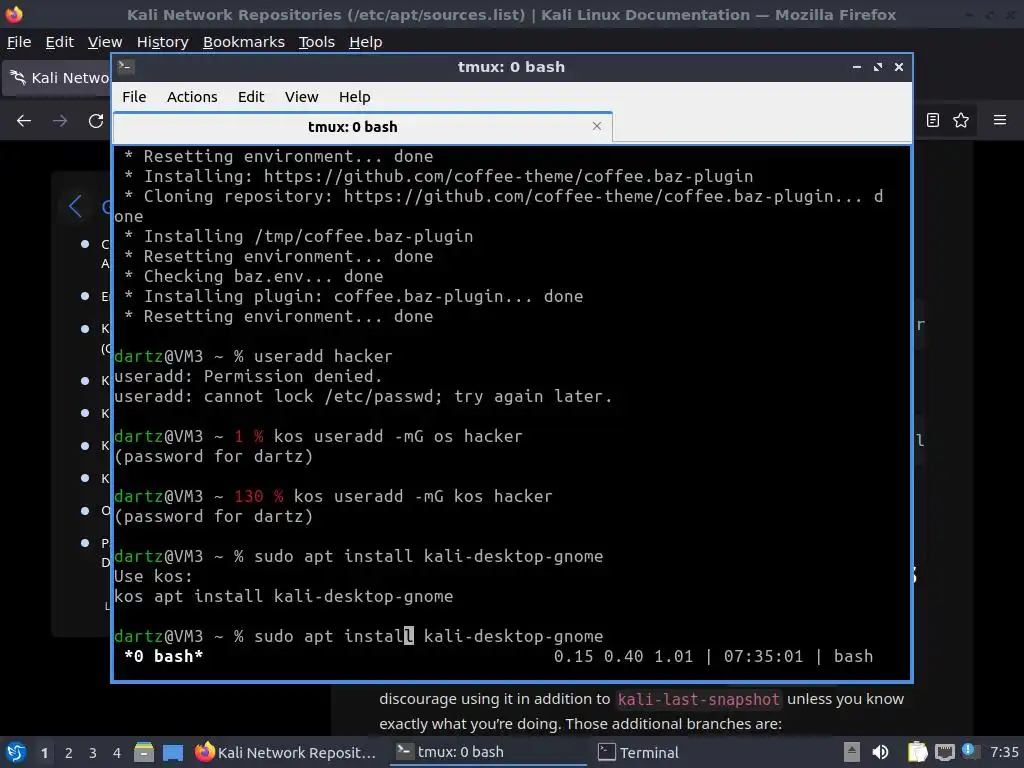Close the tmux terminal window

click(x=899, y=67)
